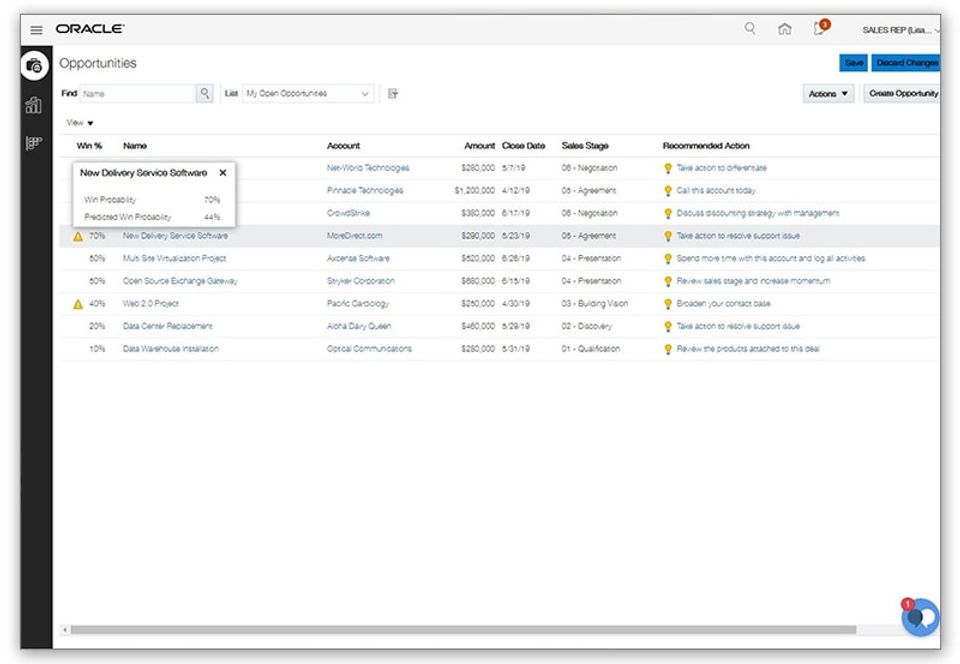The width and height of the screenshot is (960, 664).
Task: Open the My Open Opportunities list dropdown
Action: click(308, 94)
